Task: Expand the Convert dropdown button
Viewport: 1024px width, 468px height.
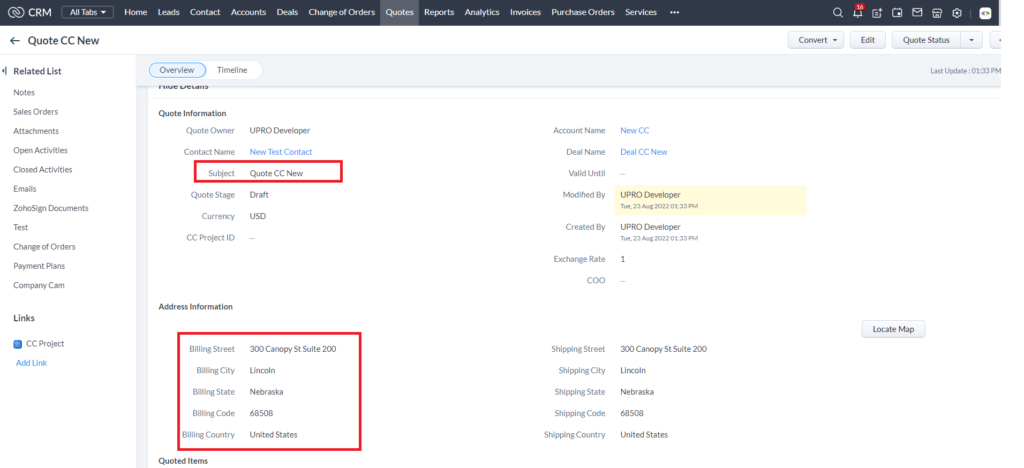Action: (x=816, y=40)
